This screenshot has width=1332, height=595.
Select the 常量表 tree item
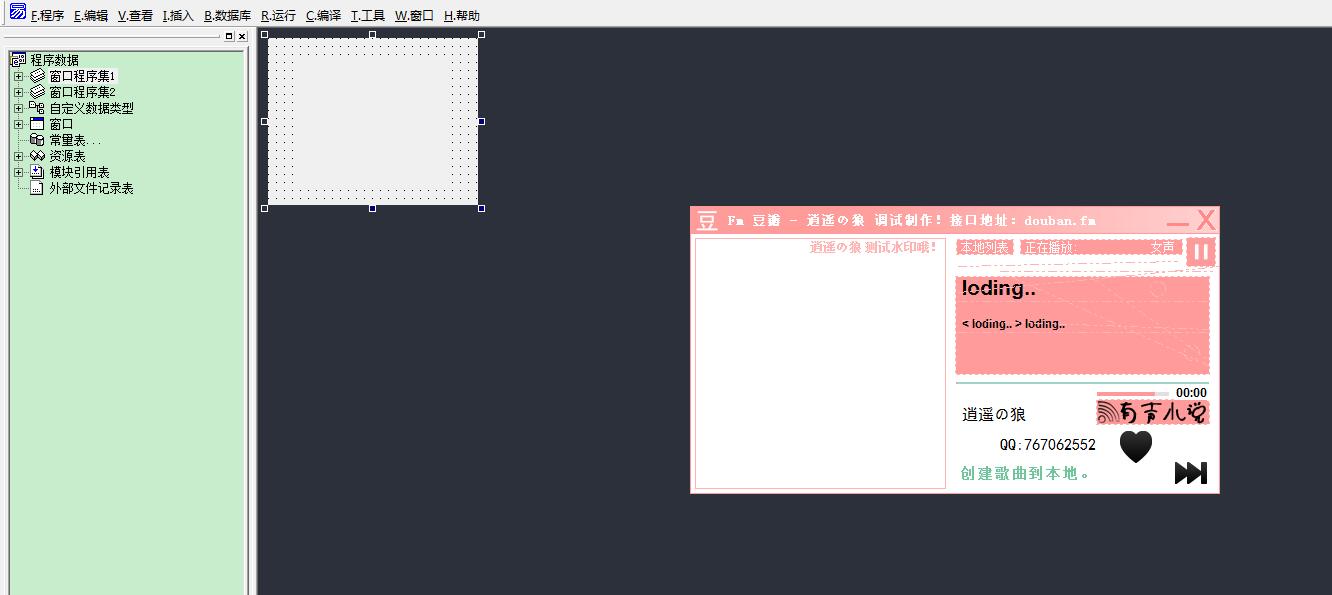(75, 140)
